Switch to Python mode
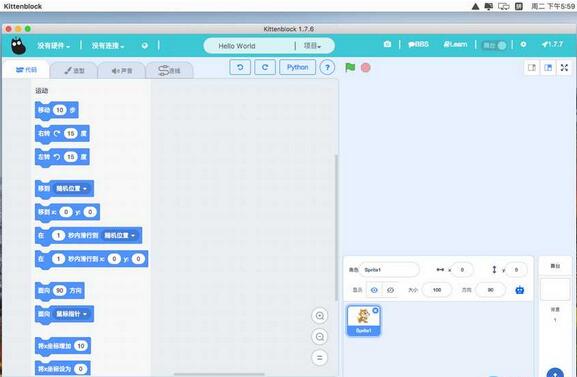The width and height of the screenshot is (577, 377). tap(297, 67)
